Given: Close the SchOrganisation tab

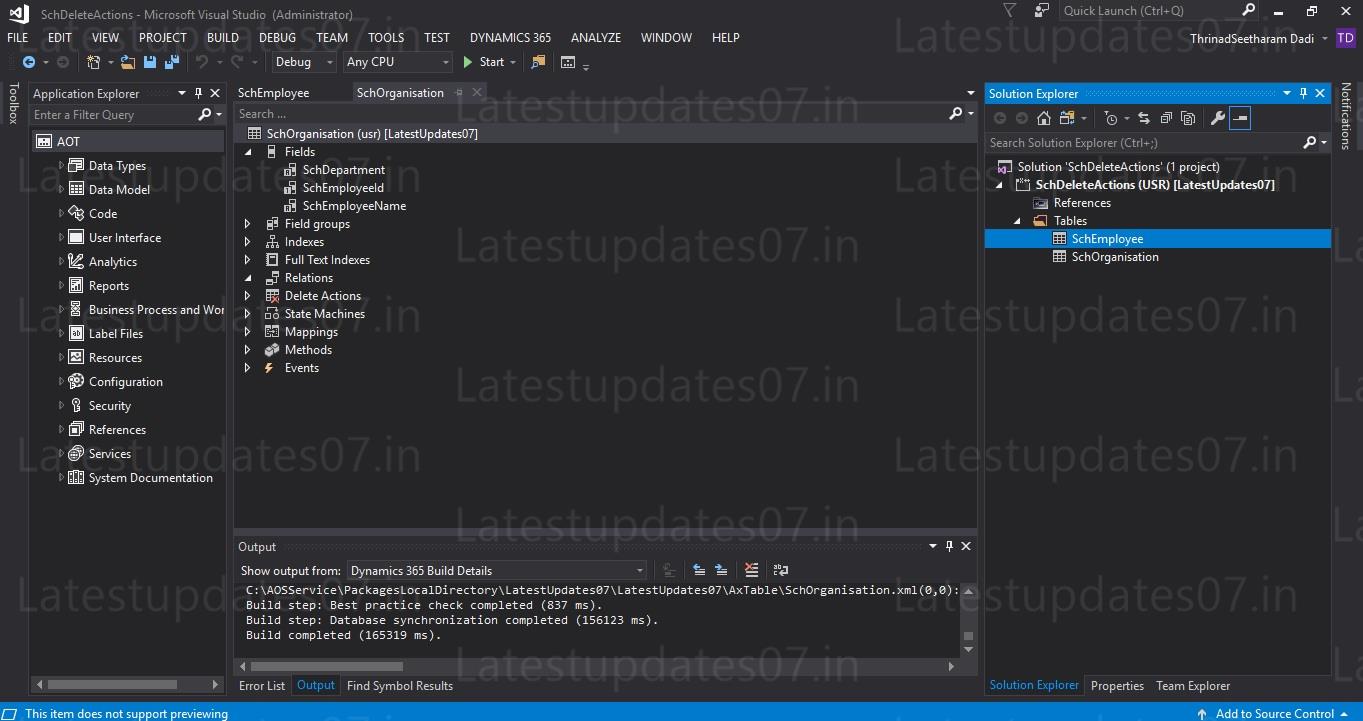Looking at the screenshot, I should coord(477,92).
